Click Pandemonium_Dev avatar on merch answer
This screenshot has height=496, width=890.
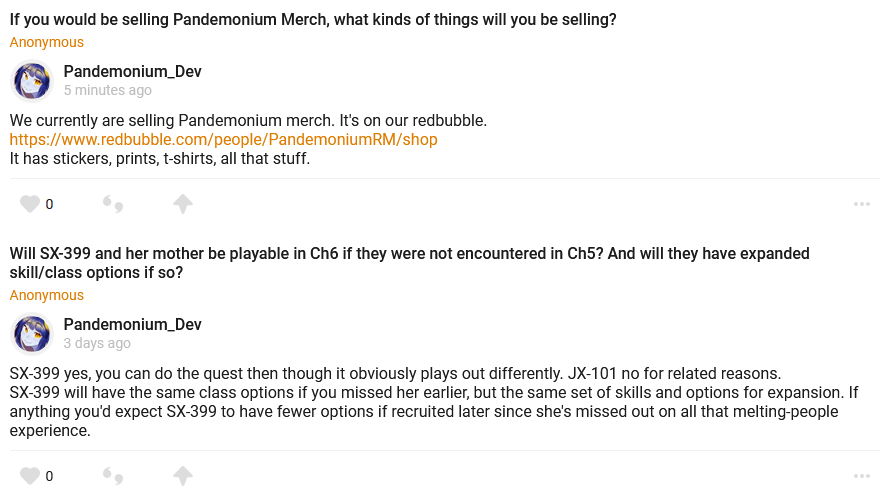(x=32, y=81)
